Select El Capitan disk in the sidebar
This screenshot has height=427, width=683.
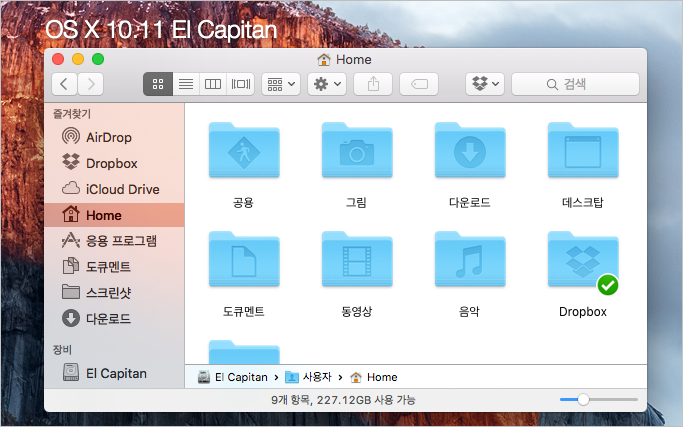114,373
